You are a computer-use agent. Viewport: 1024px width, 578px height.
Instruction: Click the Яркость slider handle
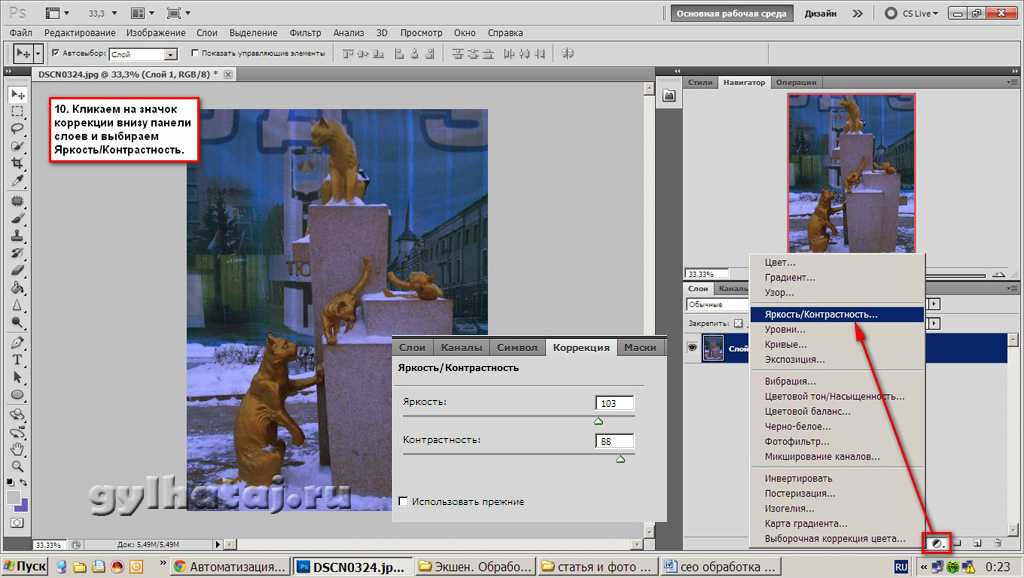point(598,421)
